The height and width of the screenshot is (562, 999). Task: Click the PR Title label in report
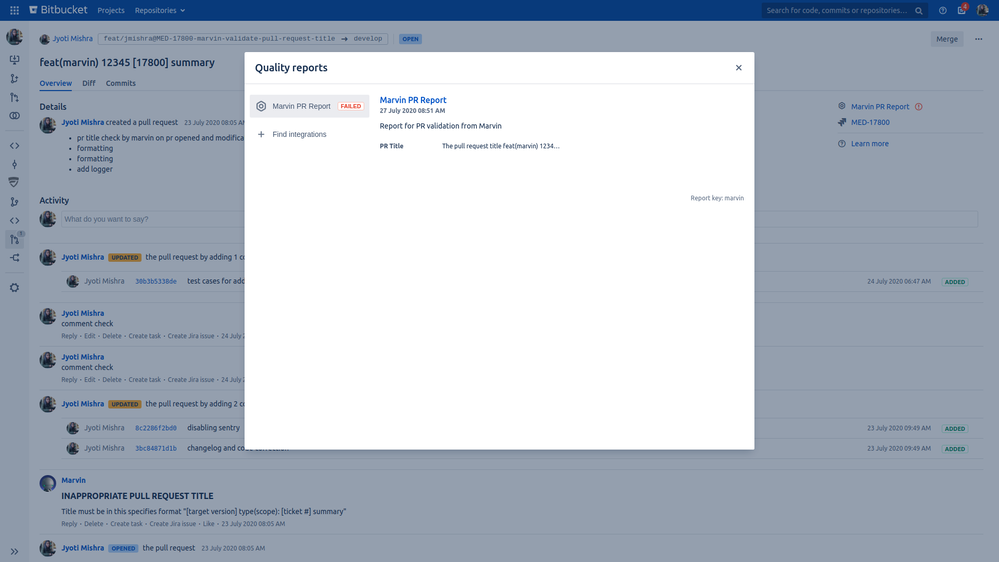pyautogui.click(x=391, y=146)
